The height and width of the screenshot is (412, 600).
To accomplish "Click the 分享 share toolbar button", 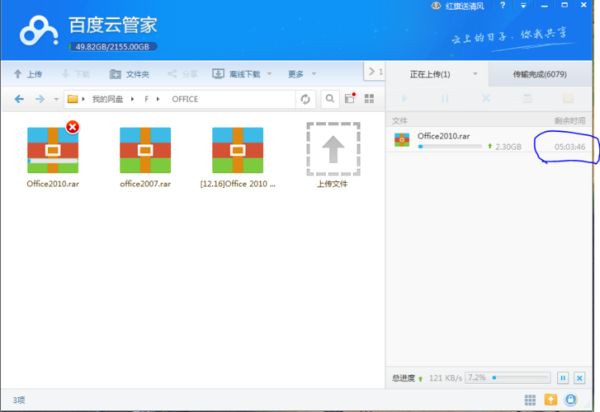I will tap(183, 74).
